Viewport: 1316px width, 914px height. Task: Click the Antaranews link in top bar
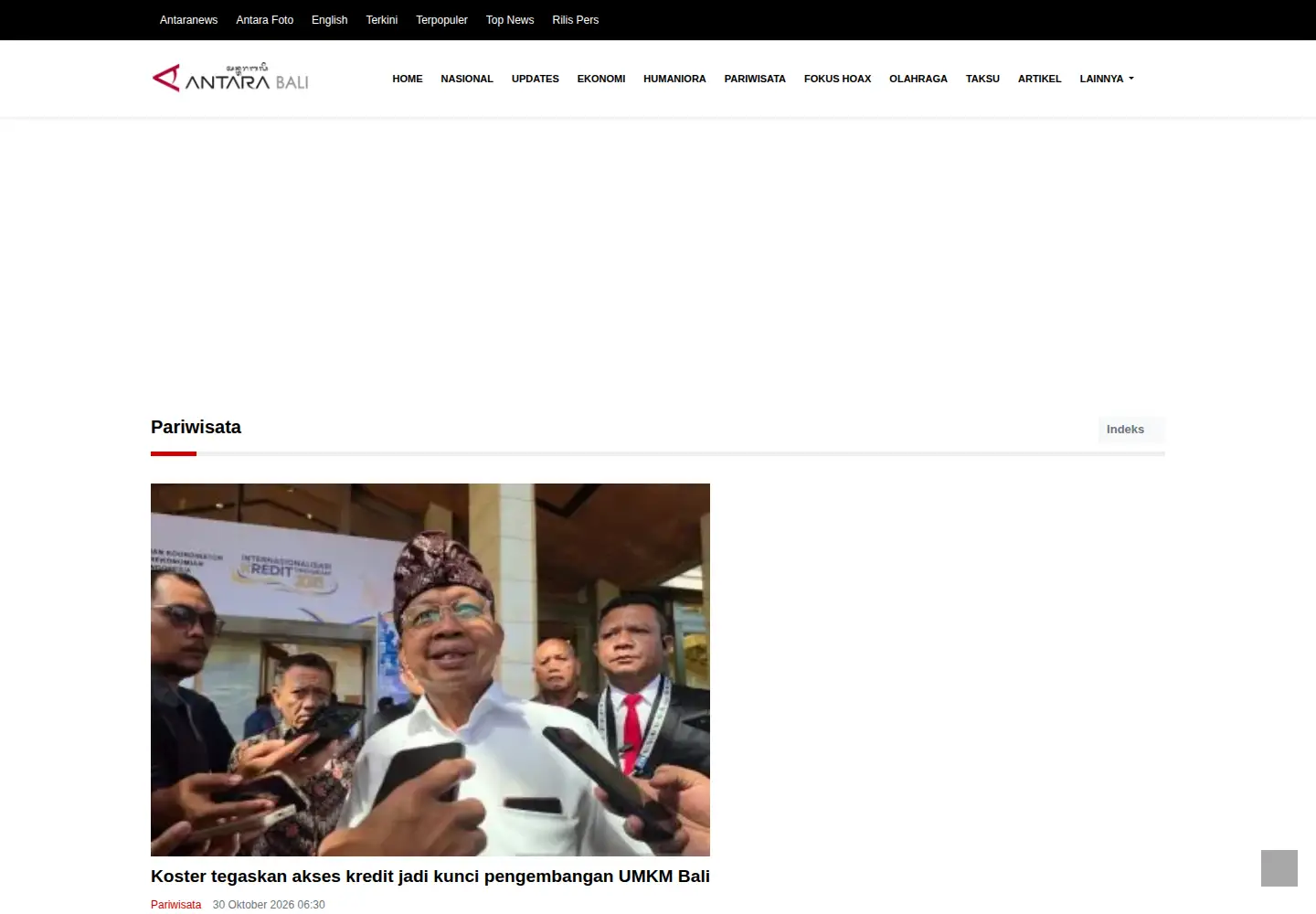188,20
